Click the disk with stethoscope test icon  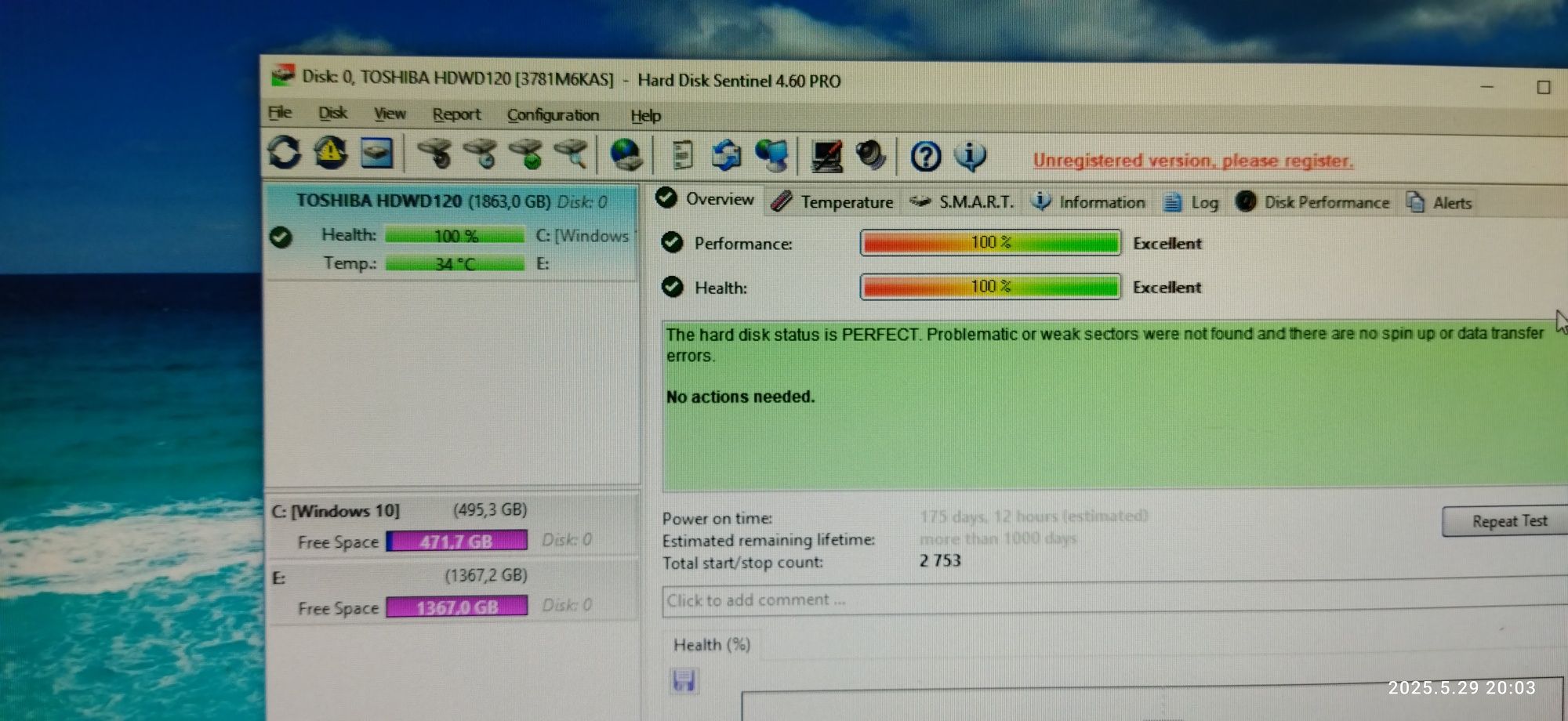click(434, 153)
